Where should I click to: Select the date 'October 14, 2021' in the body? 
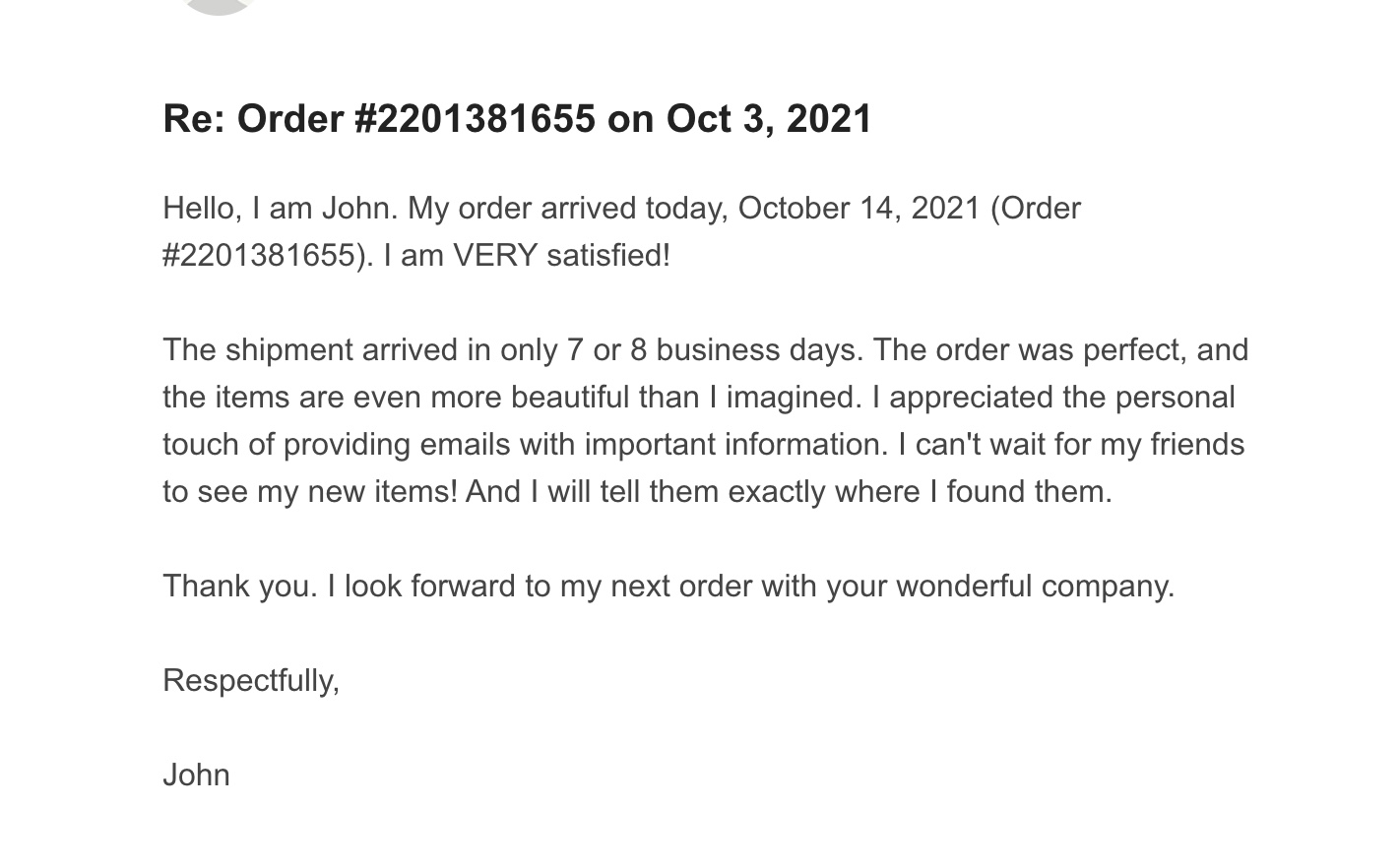pos(859,209)
